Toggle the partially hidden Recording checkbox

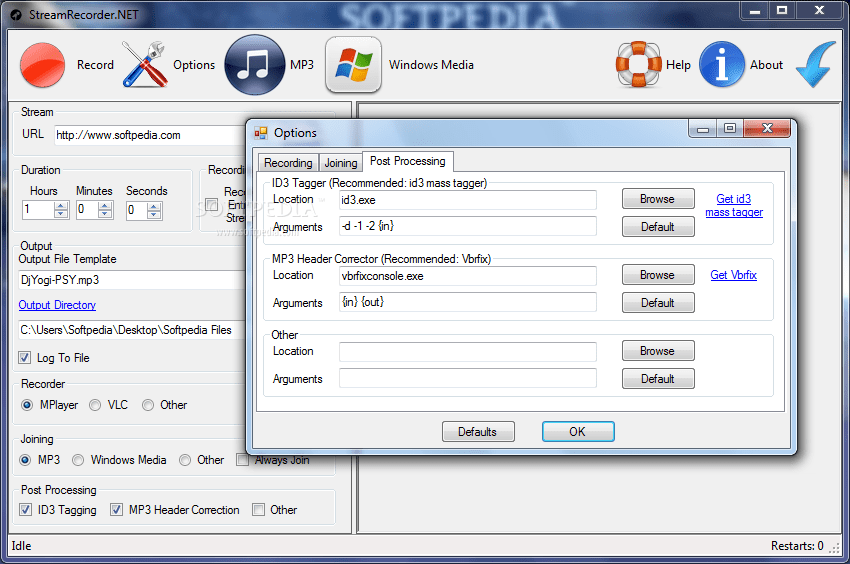tap(211, 204)
